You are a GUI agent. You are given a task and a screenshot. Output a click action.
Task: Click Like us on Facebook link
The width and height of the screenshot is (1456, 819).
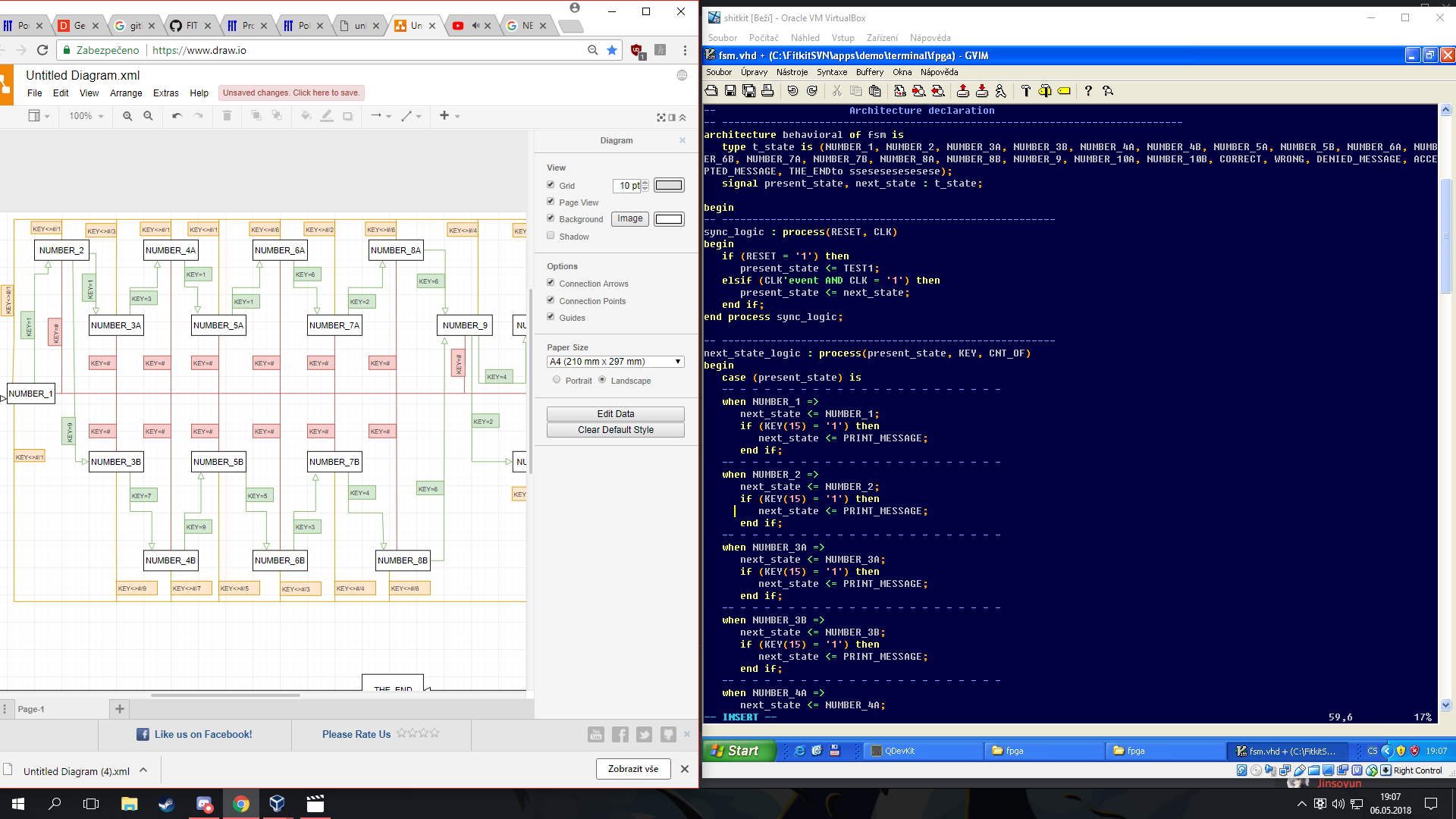click(x=195, y=734)
